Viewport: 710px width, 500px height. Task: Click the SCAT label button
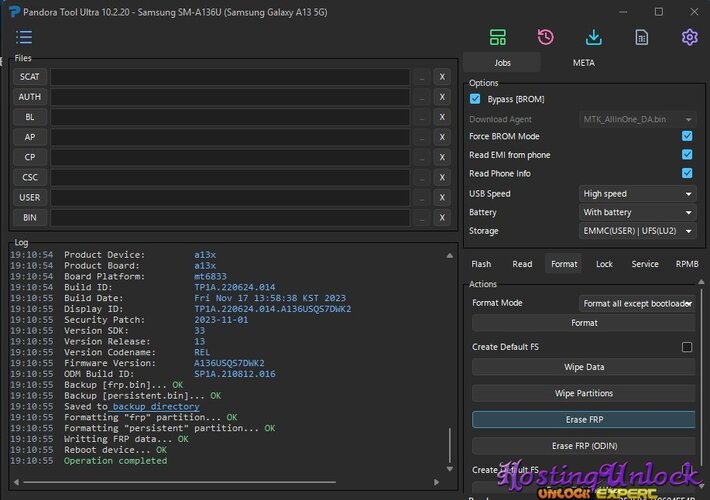[29, 77]
